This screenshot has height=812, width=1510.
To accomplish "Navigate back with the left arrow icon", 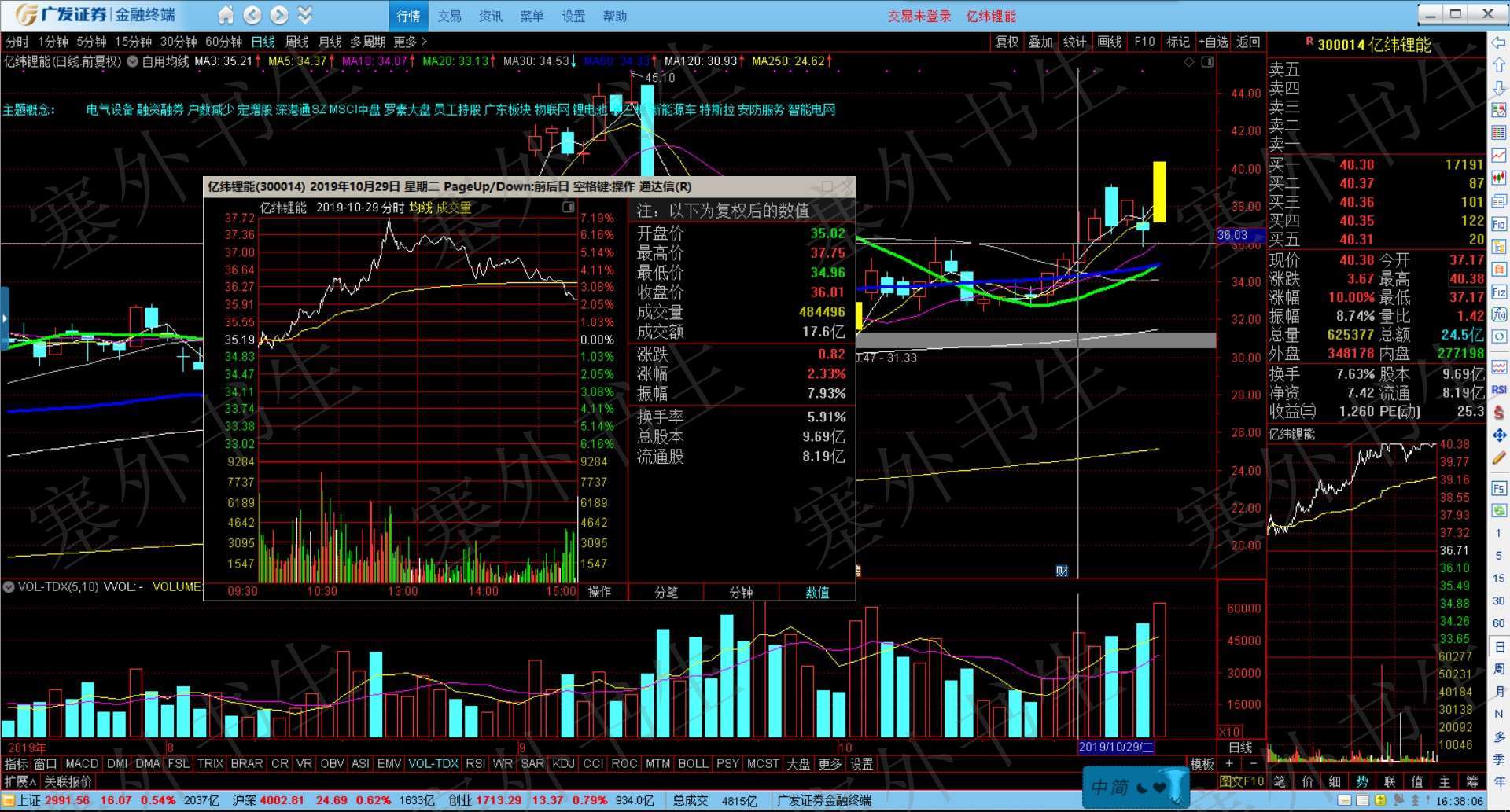I will 252,15.
